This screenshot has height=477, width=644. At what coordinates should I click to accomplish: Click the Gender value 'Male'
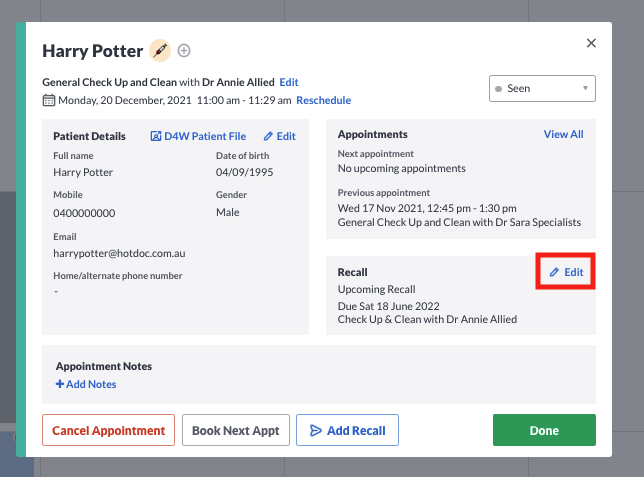pos(228,212)
